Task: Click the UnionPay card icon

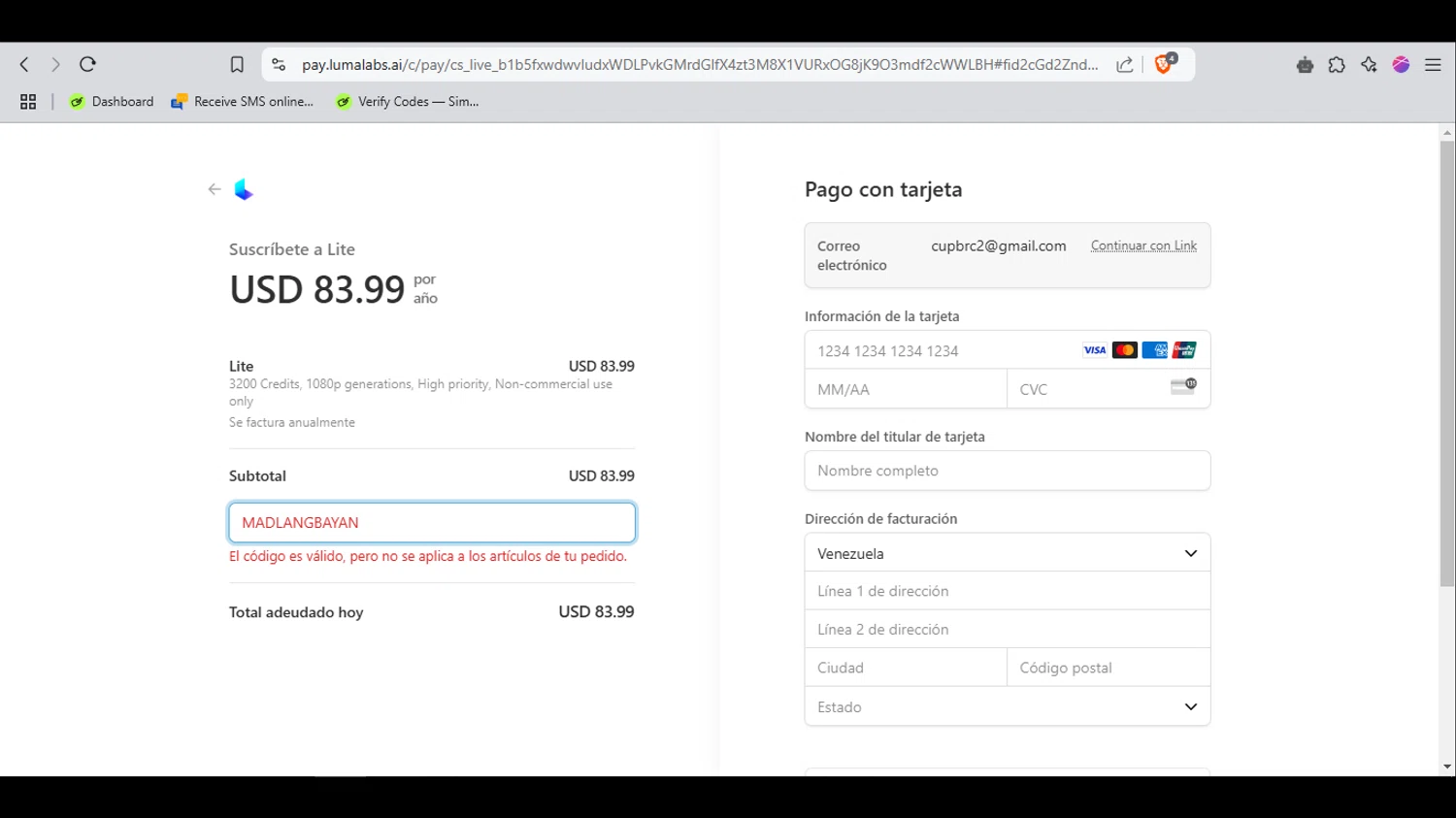Action: click(1184, 350)
